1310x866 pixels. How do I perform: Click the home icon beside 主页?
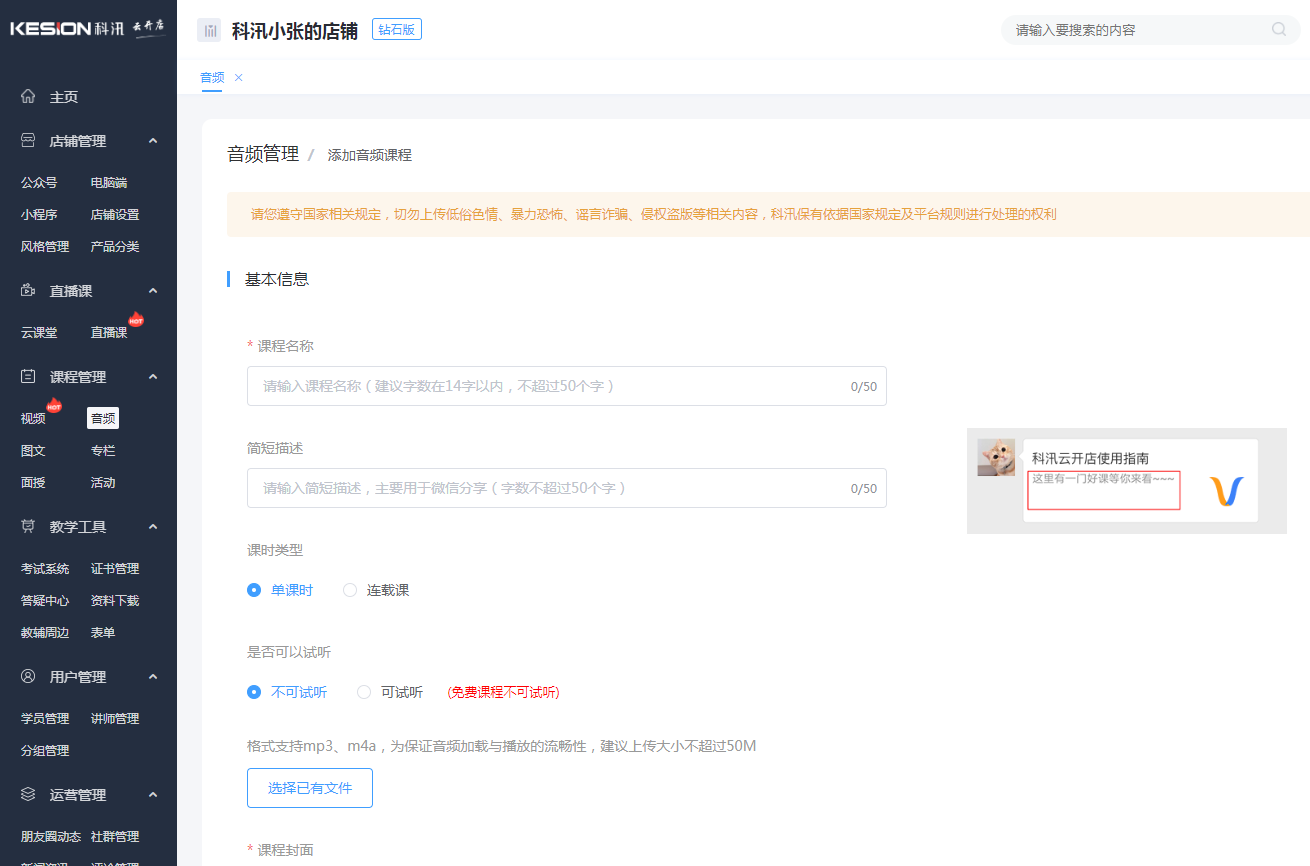[27, 95]
